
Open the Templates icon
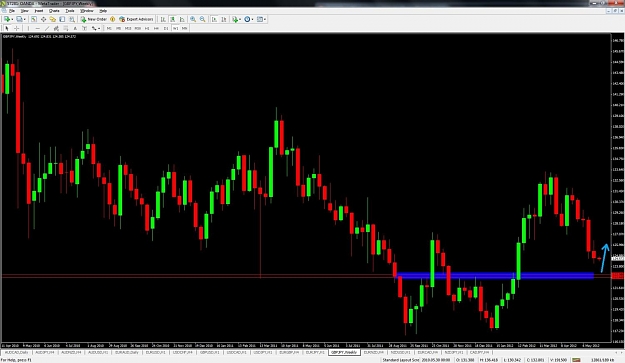coord(260,19)
